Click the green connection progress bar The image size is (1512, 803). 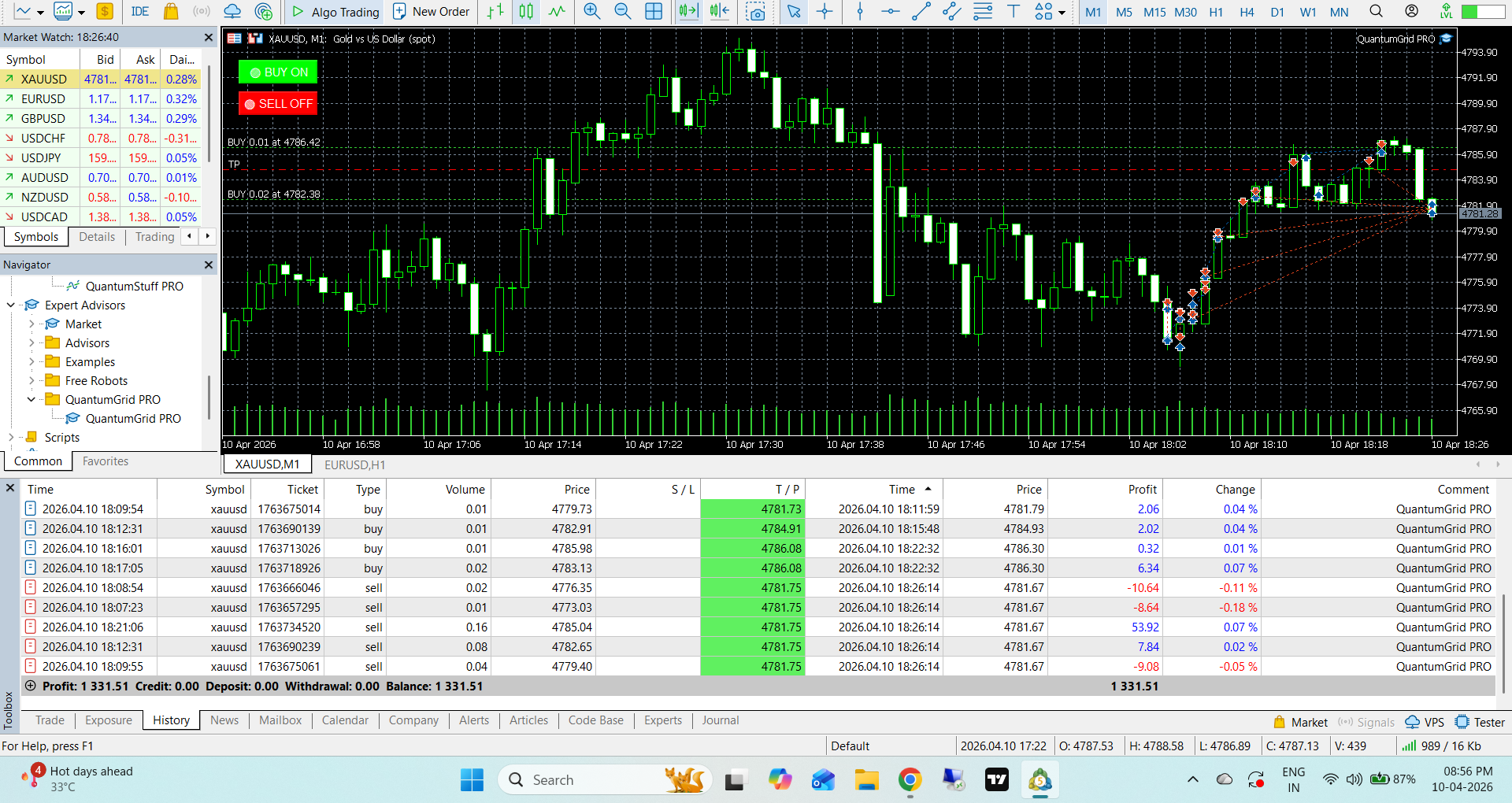coord(1483,12)
